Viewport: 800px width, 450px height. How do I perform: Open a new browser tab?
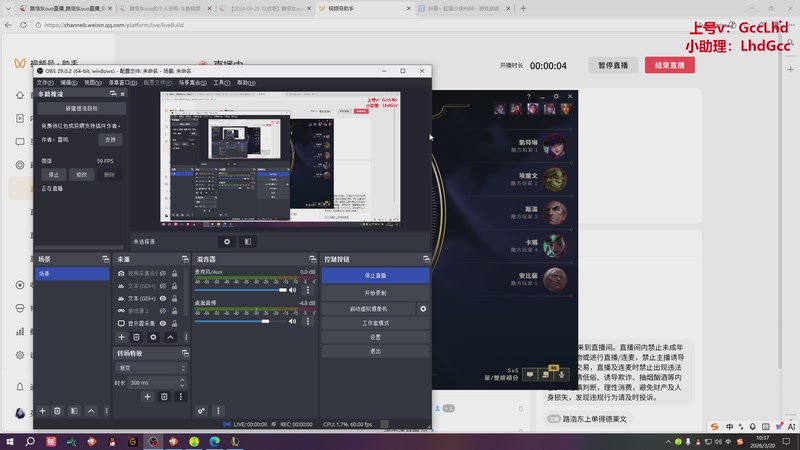point(523,8)
